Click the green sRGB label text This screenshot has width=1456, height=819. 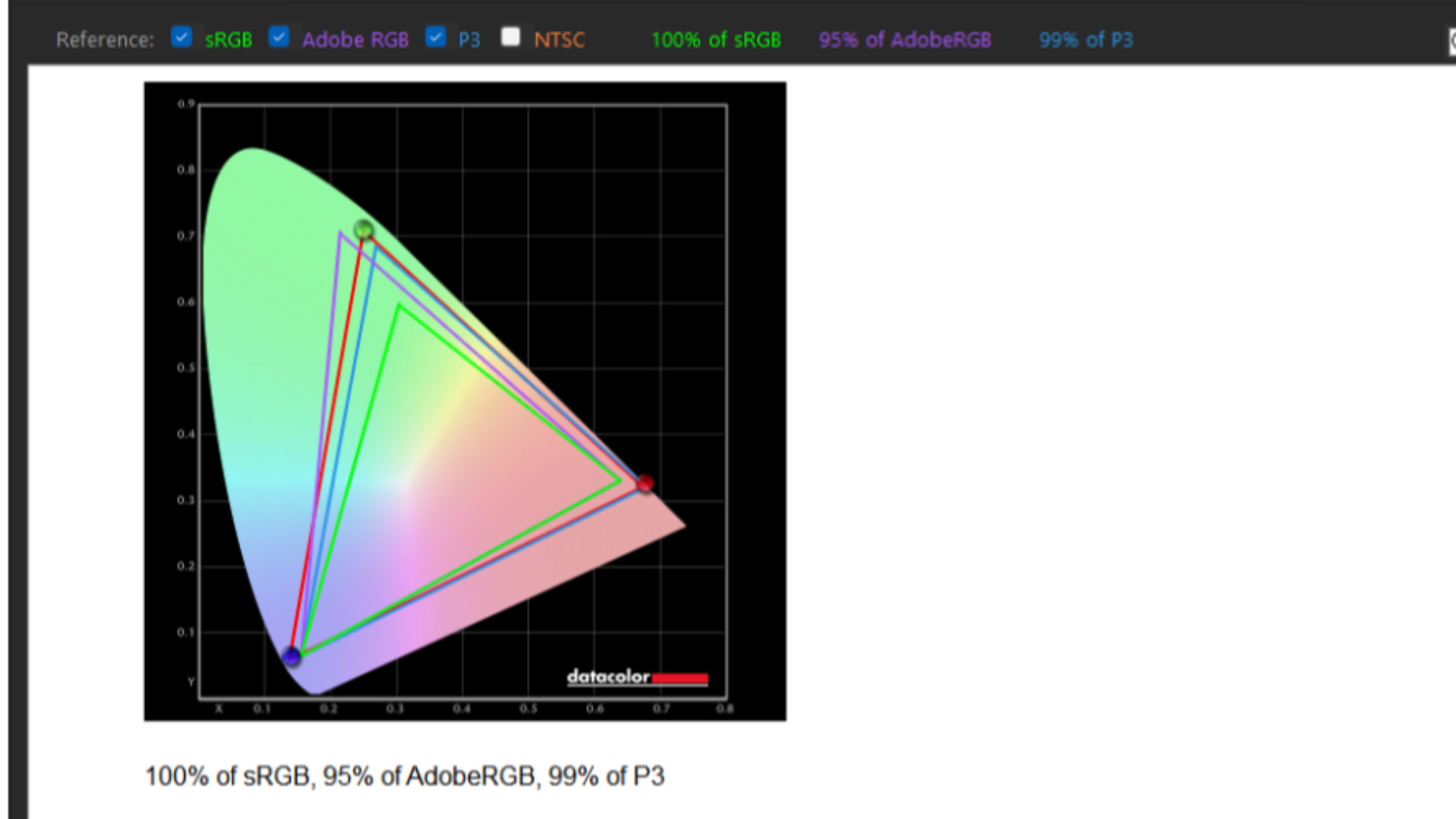point(228,40)
